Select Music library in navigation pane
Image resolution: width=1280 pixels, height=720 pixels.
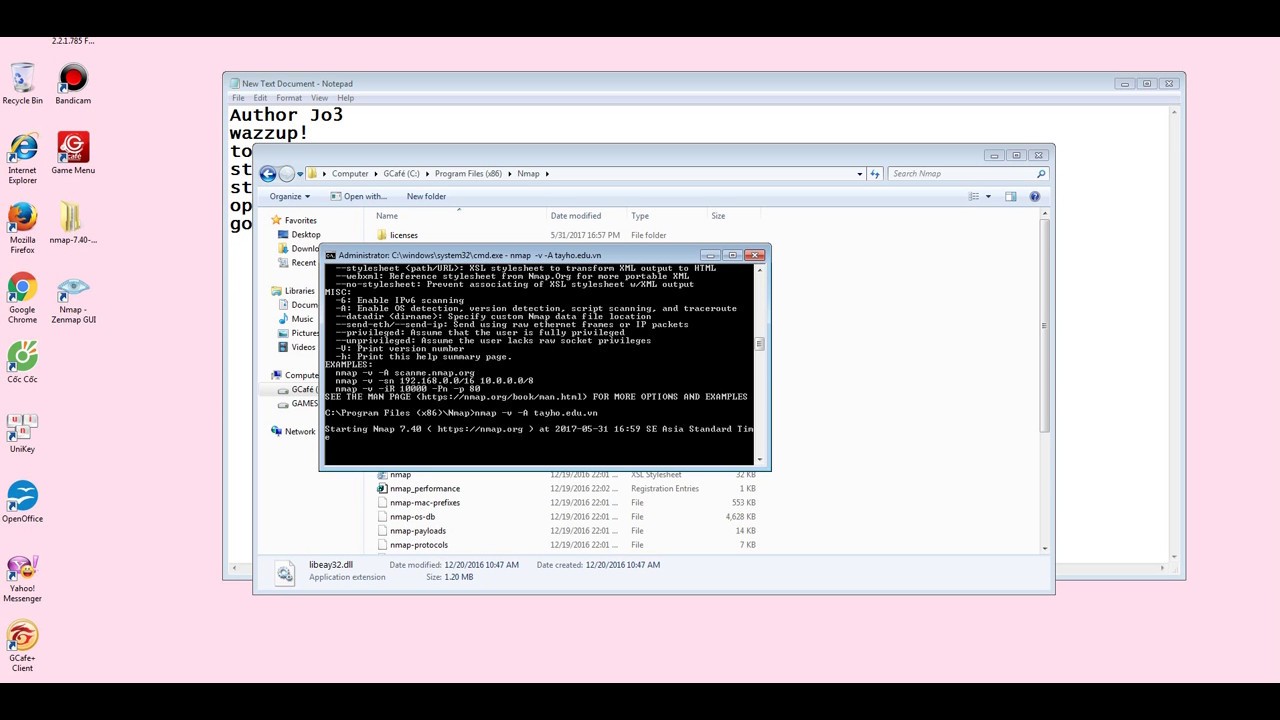302,319
